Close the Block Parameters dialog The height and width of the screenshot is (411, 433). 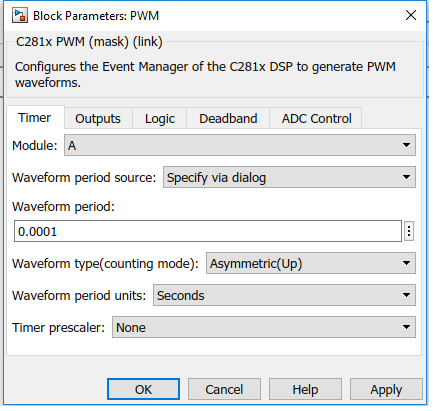pos(411,15)
